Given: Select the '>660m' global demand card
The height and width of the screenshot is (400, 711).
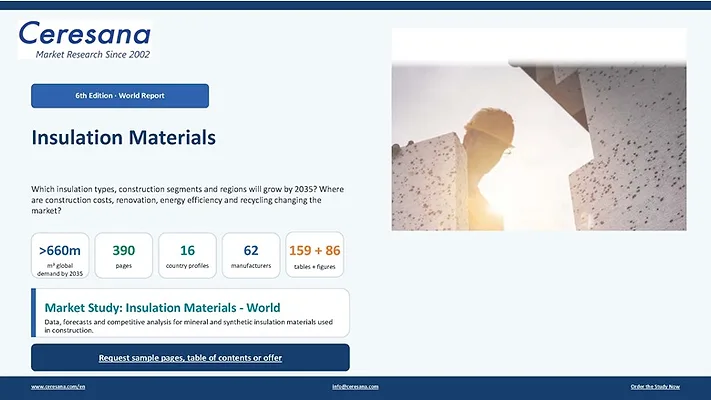Looking at the screenshot, I should point(60,255).
